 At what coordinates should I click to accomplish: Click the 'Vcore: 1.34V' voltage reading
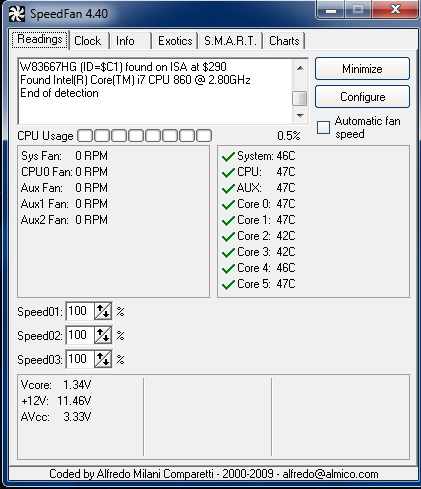(56, 385)
